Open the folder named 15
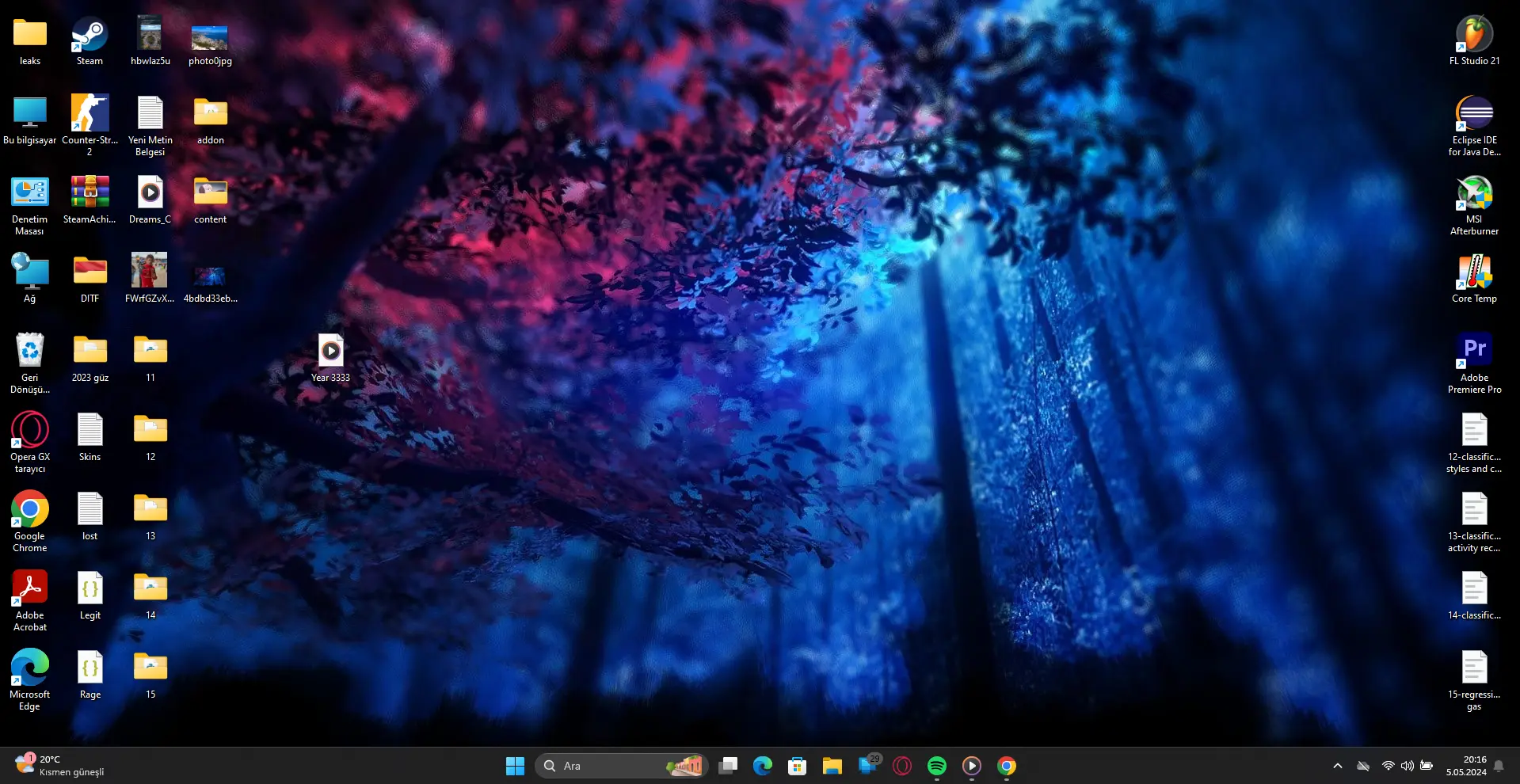Viewport: 1520px width, 784px height. tap(150, 676)
